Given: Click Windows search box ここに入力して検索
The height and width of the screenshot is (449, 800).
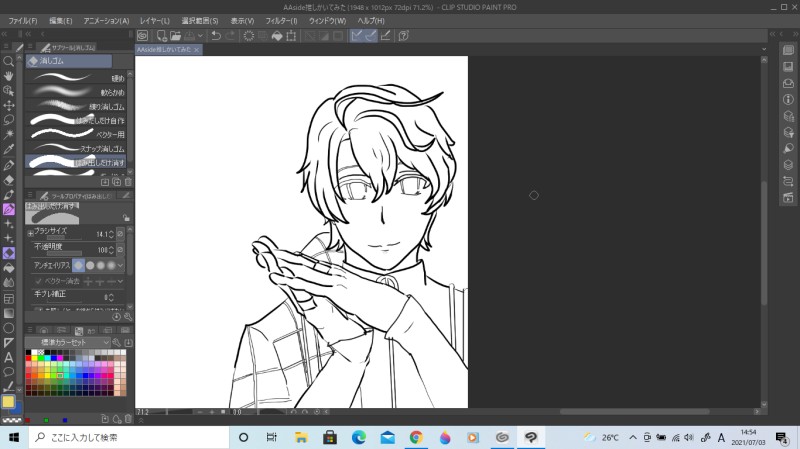Looking at the screenshot, I should [x=129, y=437].
